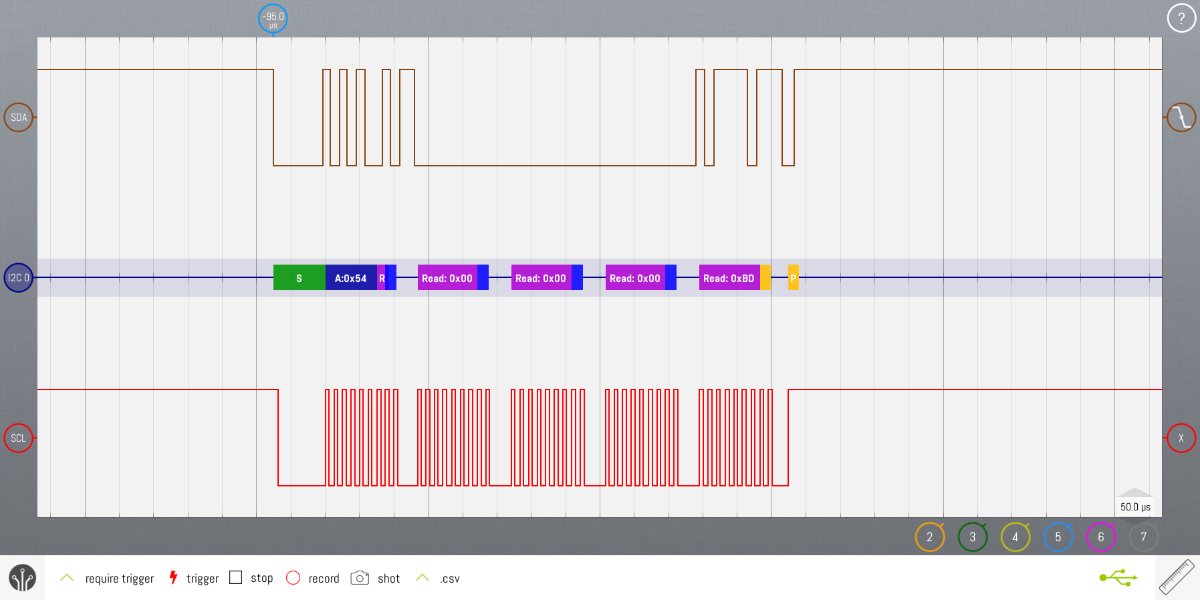Click the -95.0 µs trigger position marker

click(273, 19)
